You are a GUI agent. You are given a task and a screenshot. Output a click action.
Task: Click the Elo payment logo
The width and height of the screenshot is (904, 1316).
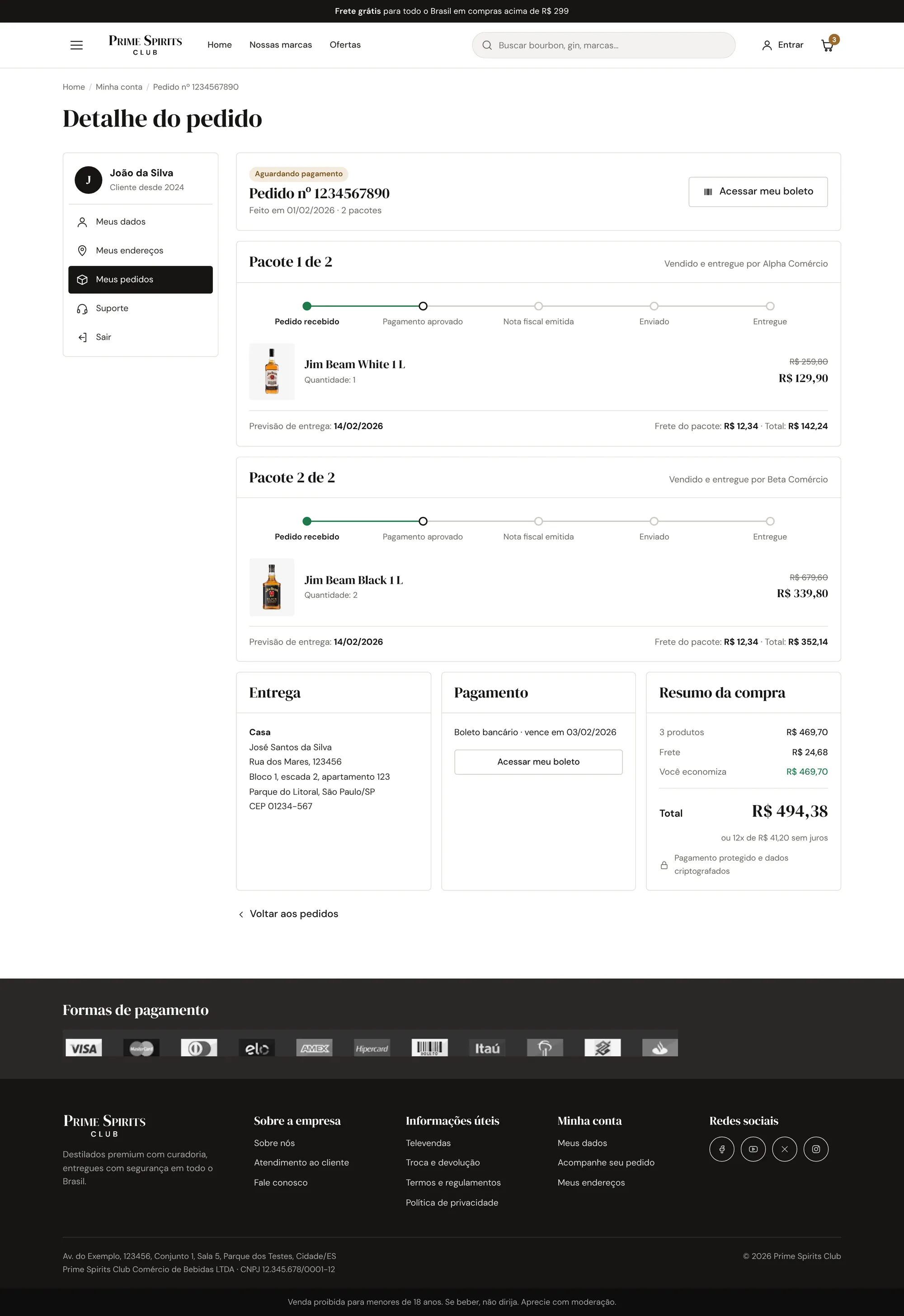pos(257,1048)
